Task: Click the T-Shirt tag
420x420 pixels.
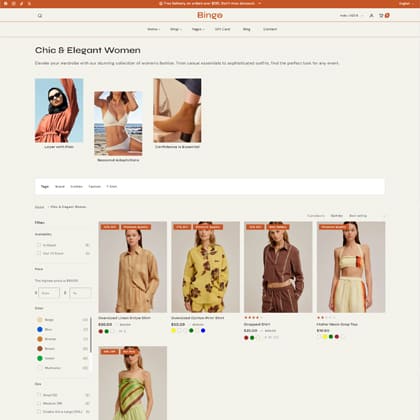Action: [112, 186]
